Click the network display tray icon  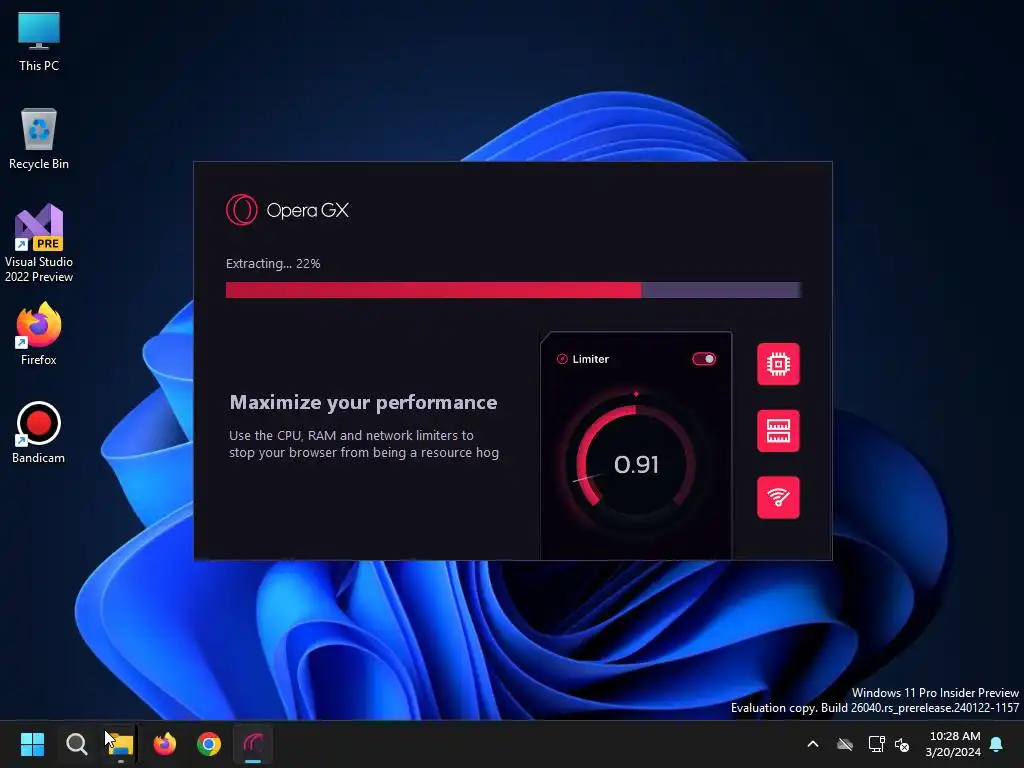coord(876,744)
